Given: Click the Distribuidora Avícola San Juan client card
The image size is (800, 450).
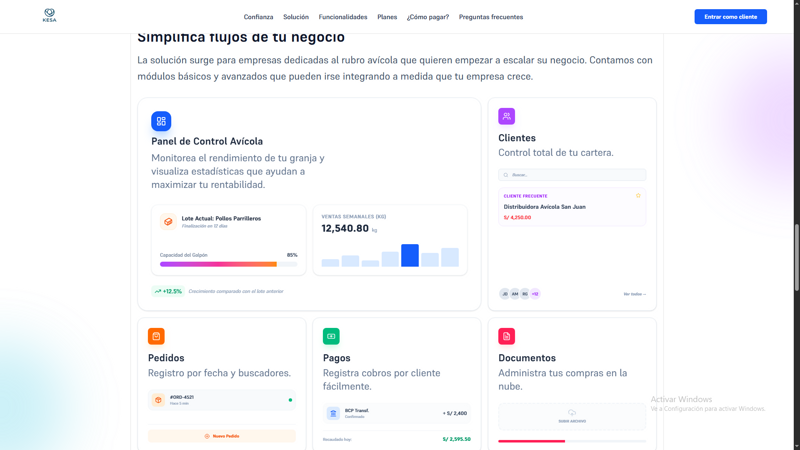Looking at the screenshot, I should 572,207.
